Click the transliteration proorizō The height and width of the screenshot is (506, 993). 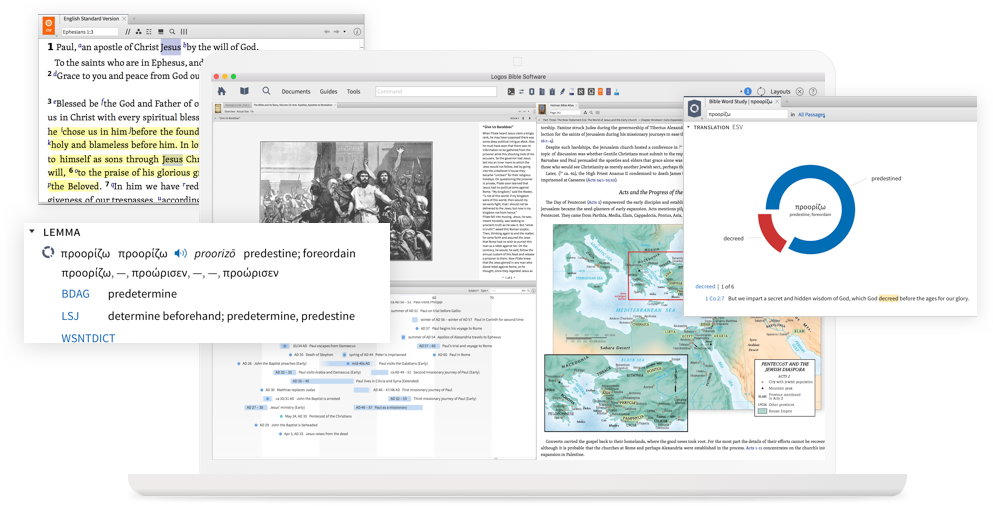click(x=215, y=253)
